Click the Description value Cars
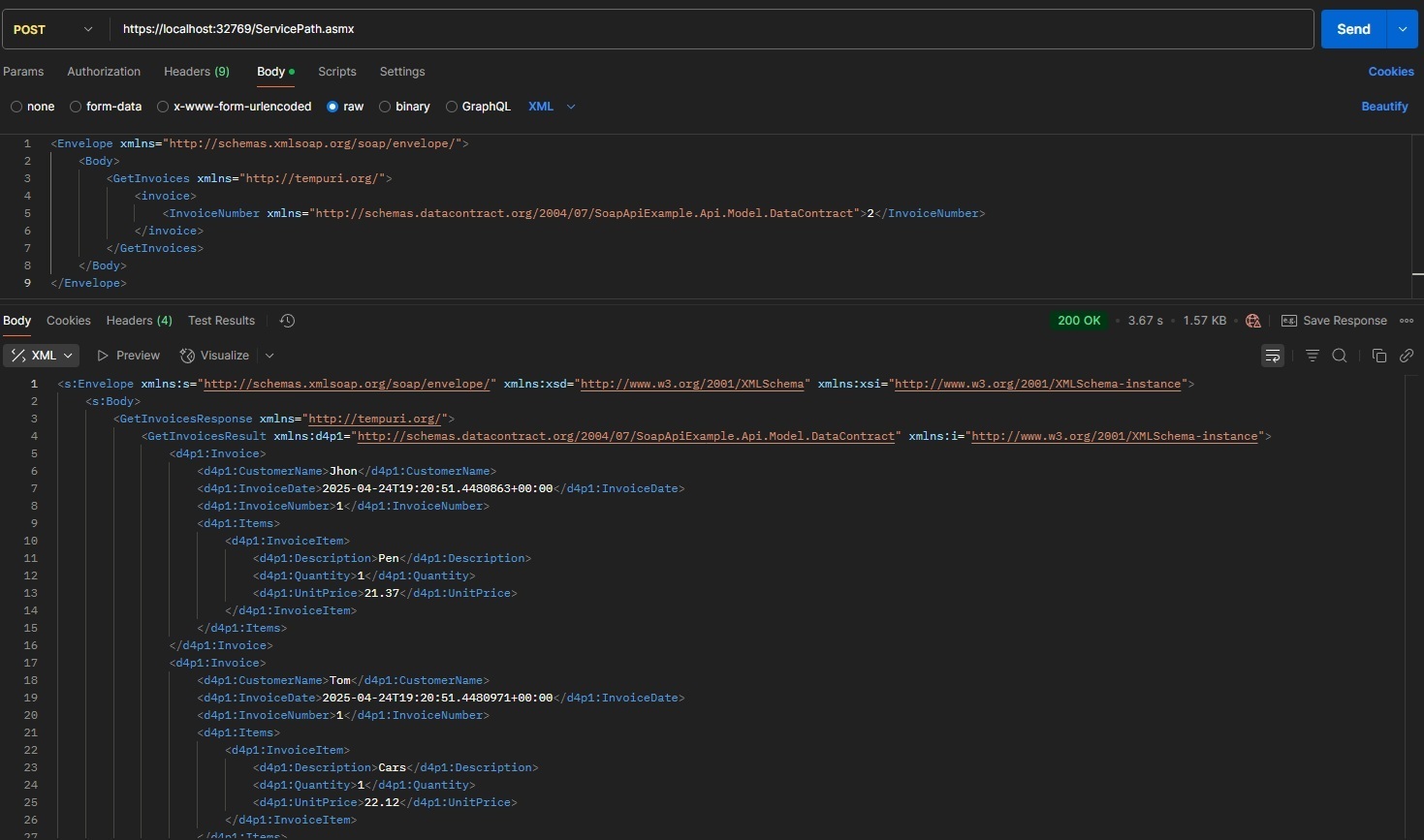This screenshot has width=1424, height=840. click(x=392, y=767)
